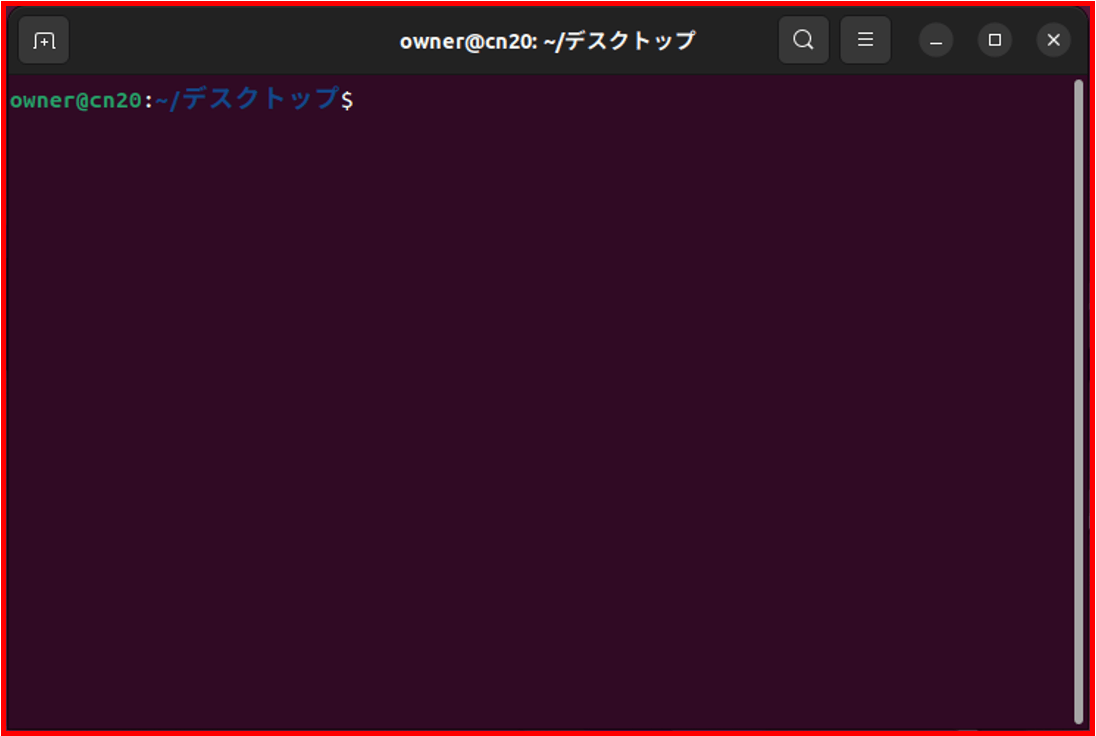This screenshot has height=736, width=1096.
Task: Click header bar gap left of the title
Action: coord(230,41)
